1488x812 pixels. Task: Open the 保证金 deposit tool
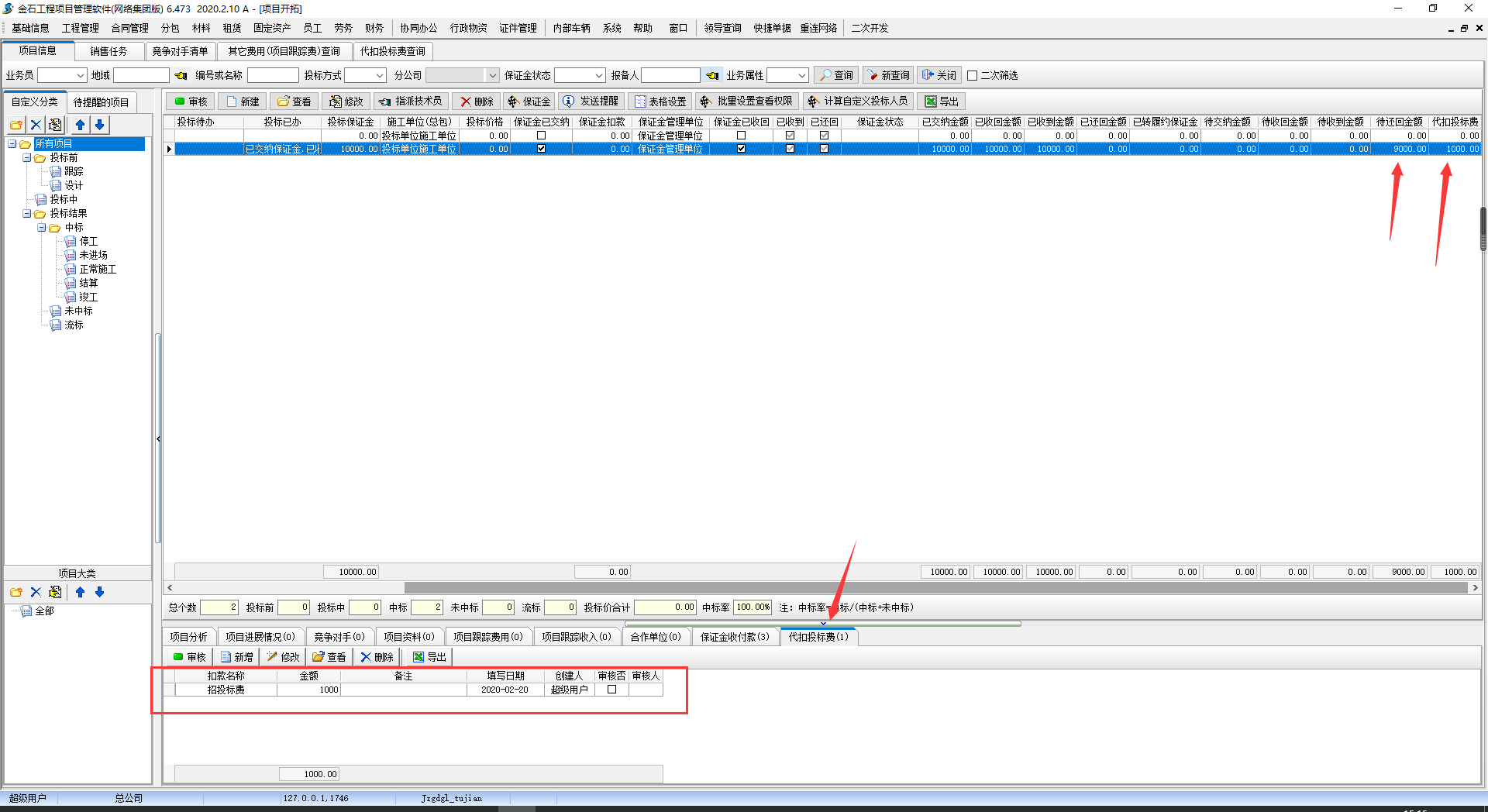pyautogui.click(x=529, y=101)
